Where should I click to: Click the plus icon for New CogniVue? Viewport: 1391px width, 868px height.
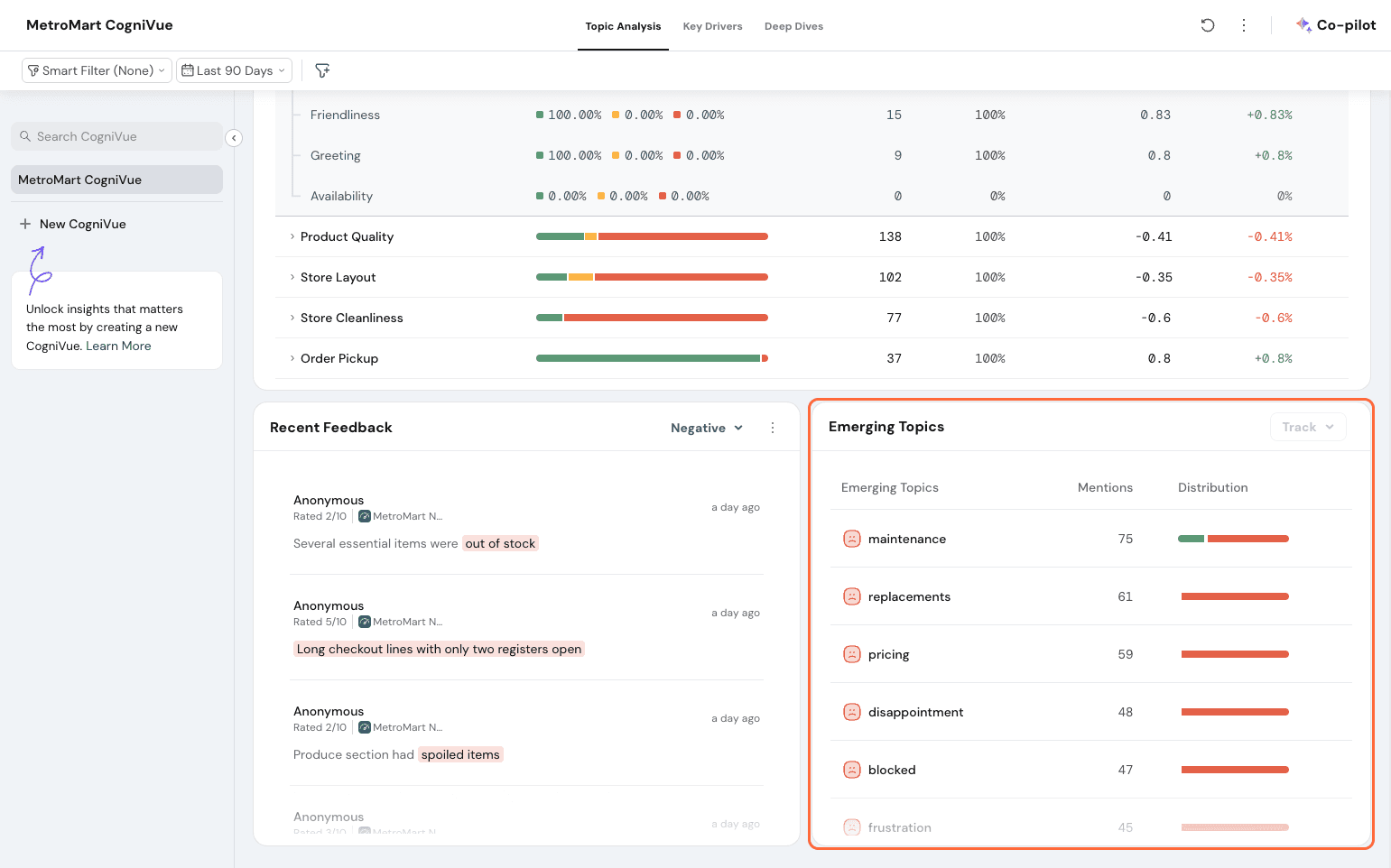[25, 224]
